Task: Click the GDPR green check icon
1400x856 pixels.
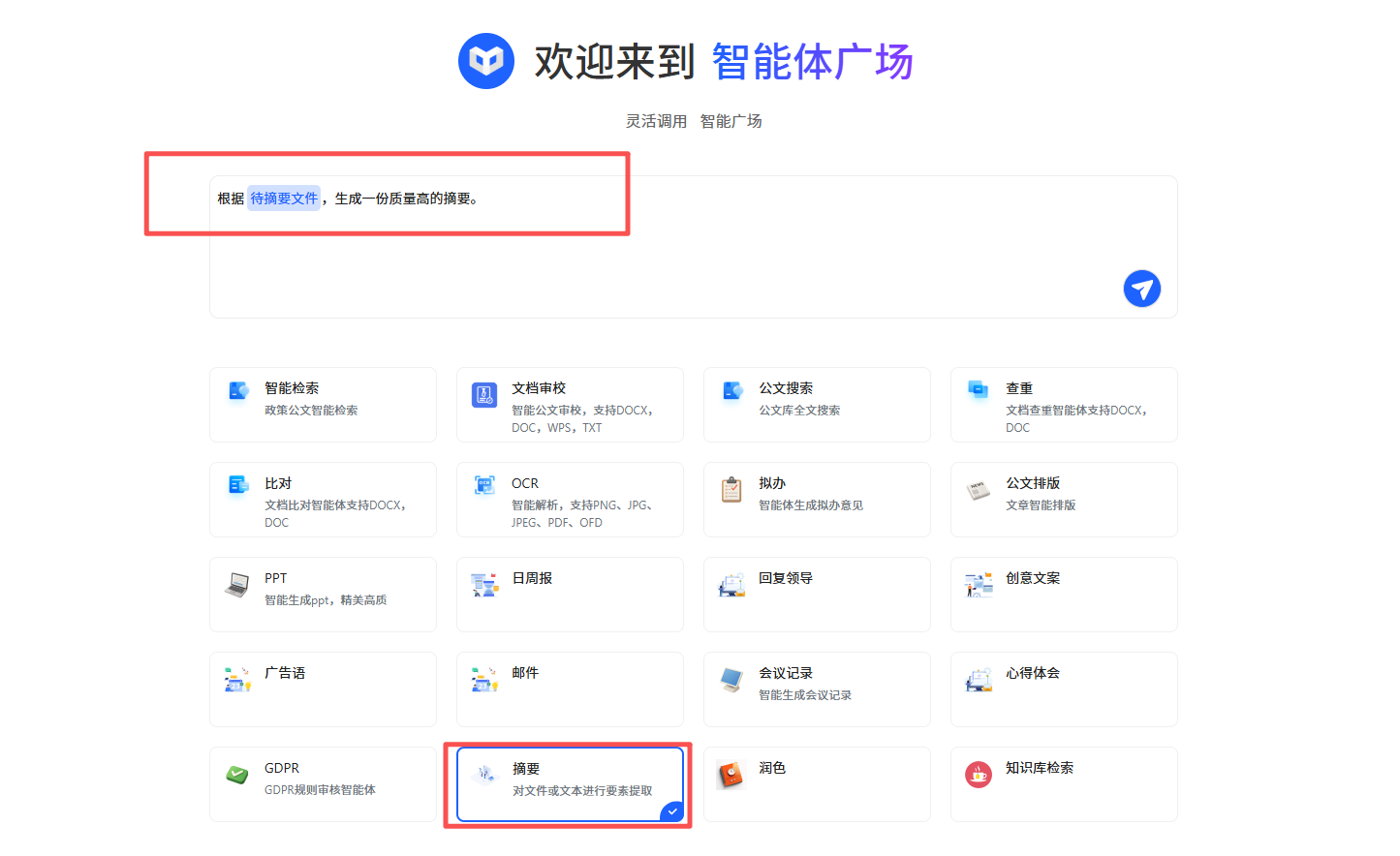Action: (237, 775)
